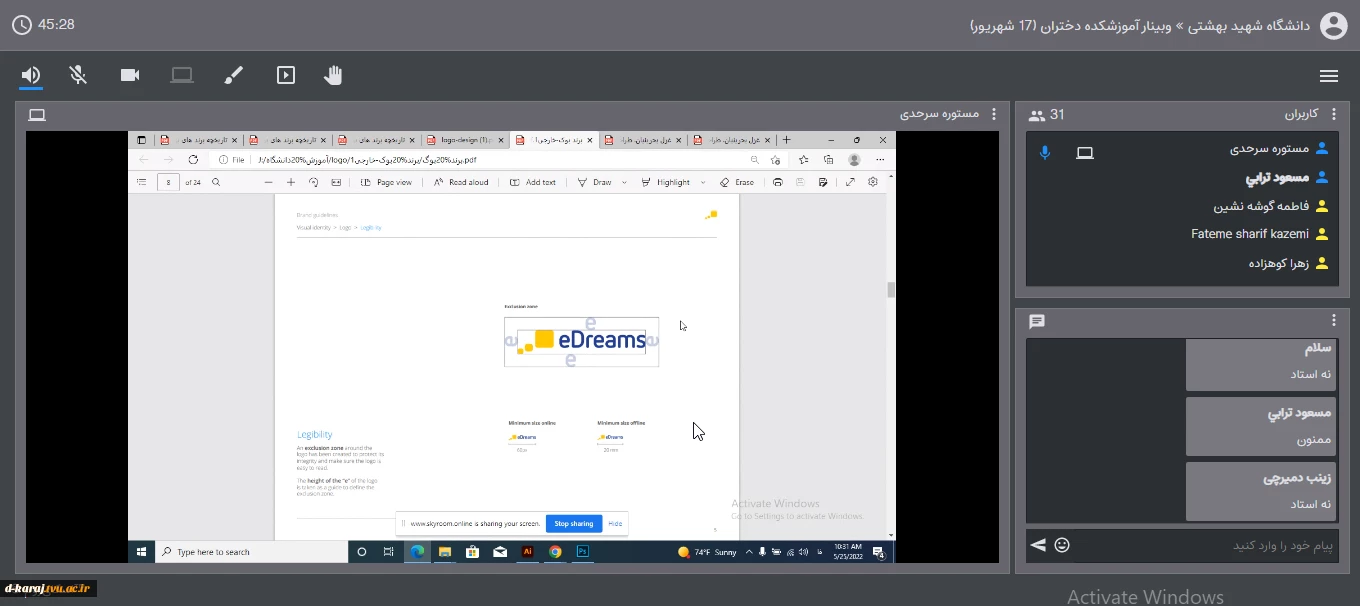This screenshot has width=1360, height=606.
Task: Open Chrome from shared taskbar
Action: [x=555, y=551]
